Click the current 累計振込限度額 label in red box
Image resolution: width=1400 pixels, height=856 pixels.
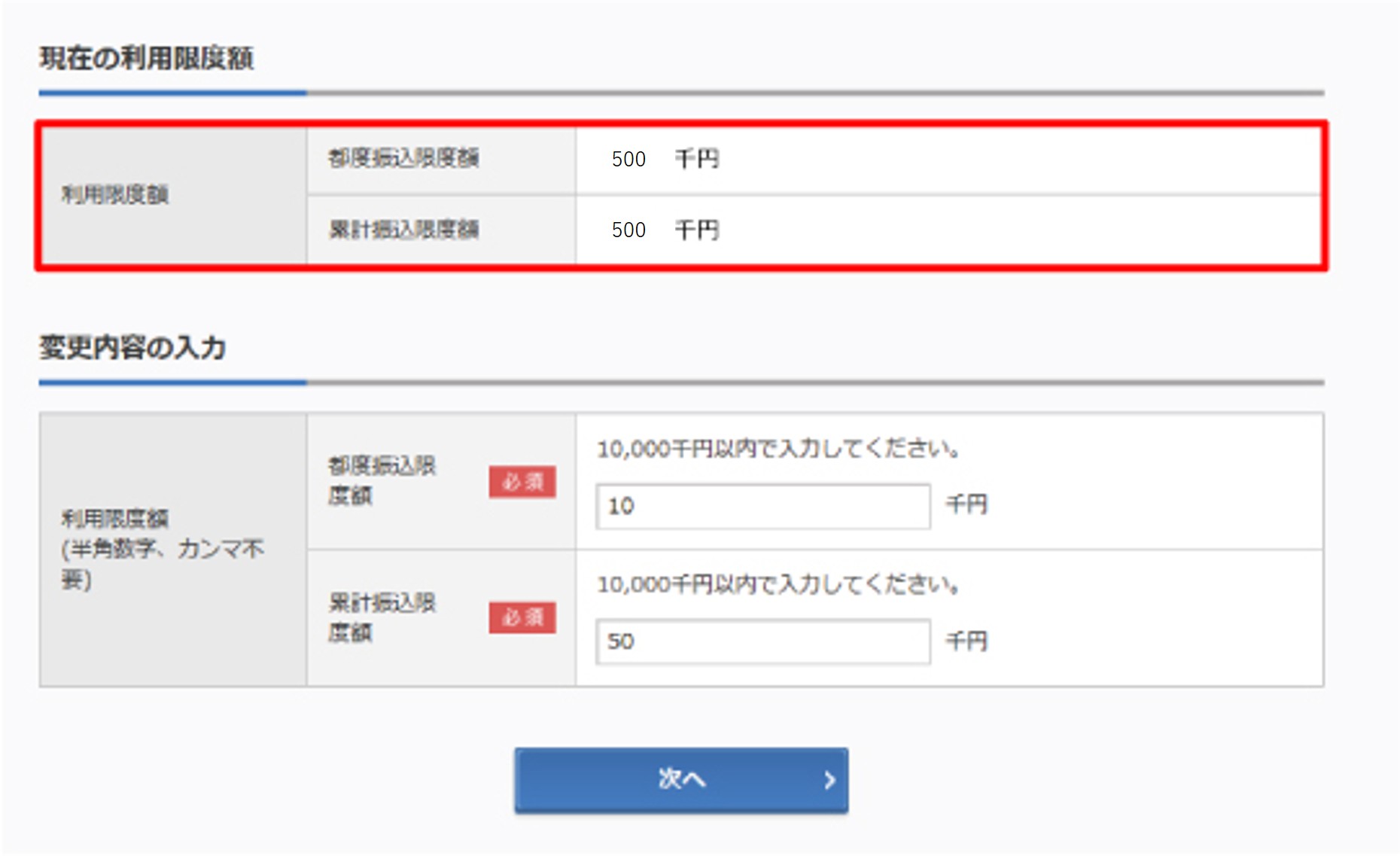[403, 230]
